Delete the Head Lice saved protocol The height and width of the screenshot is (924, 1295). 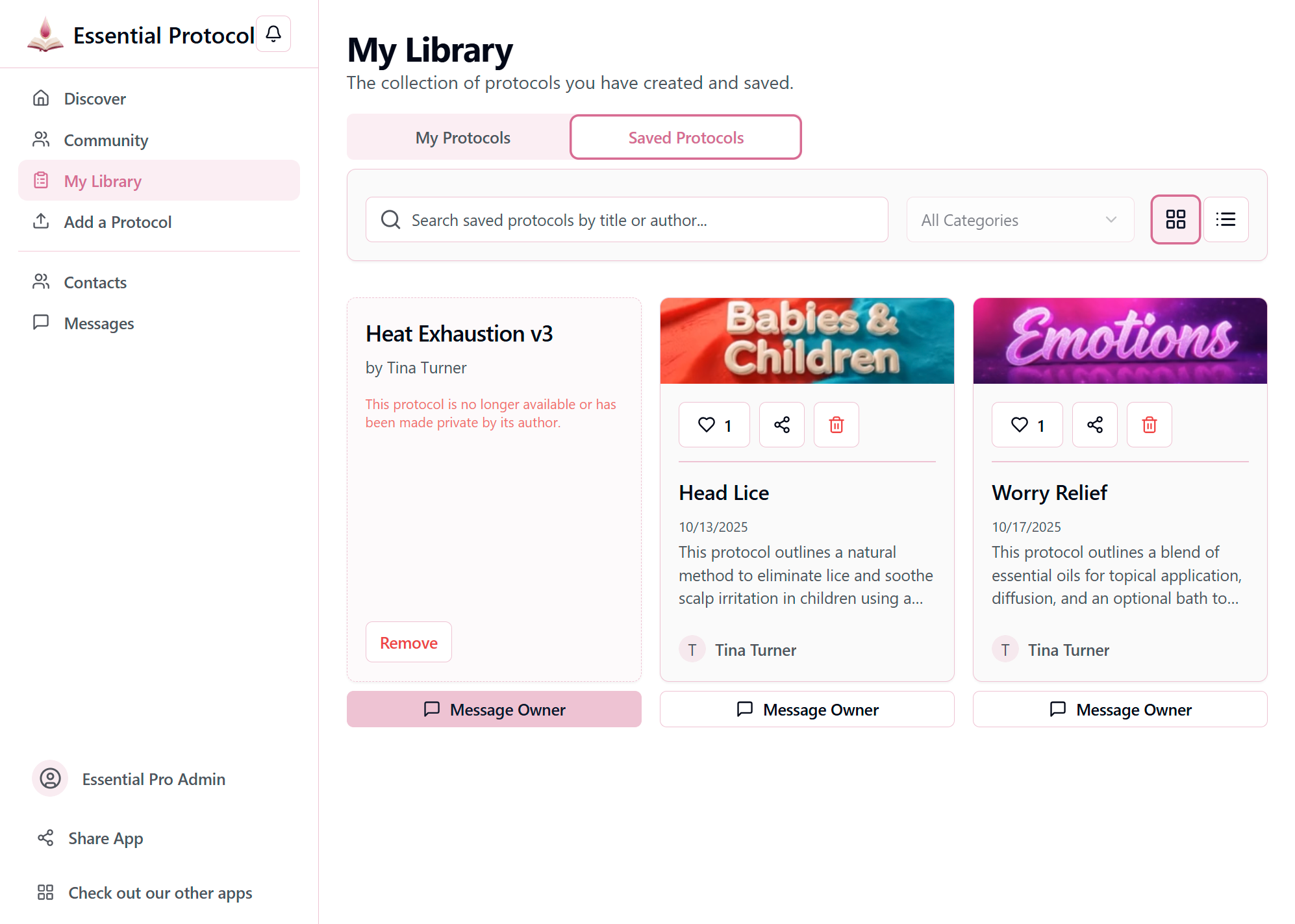pos(836,425)
